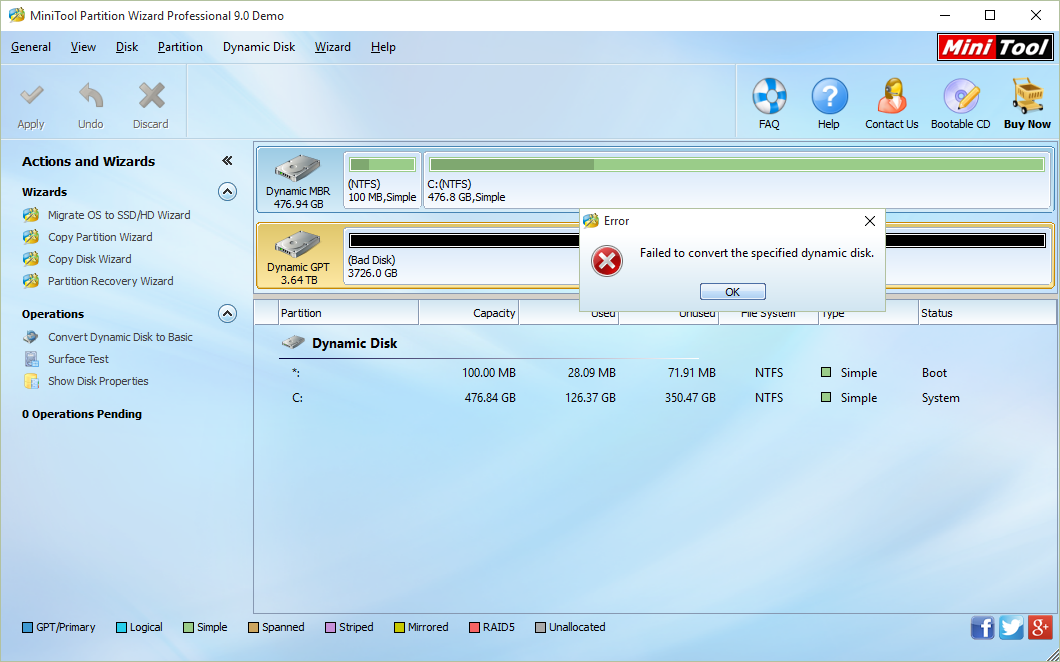Image resolution: width=1060 pixels, height=662 pixels.
Task: Click the Show Disk Properties icon
Action: (31, 381)
